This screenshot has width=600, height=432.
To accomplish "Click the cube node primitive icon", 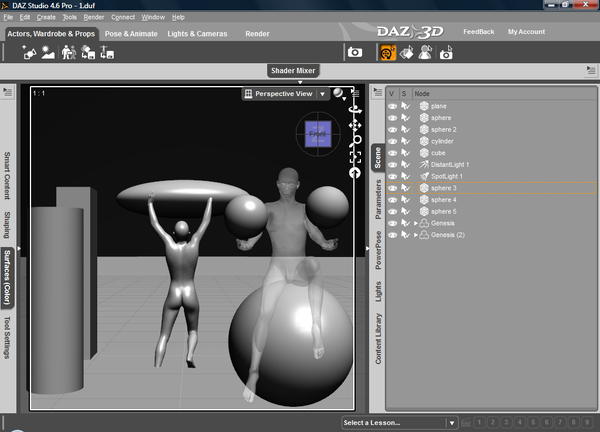I will (x=424, y=153).
